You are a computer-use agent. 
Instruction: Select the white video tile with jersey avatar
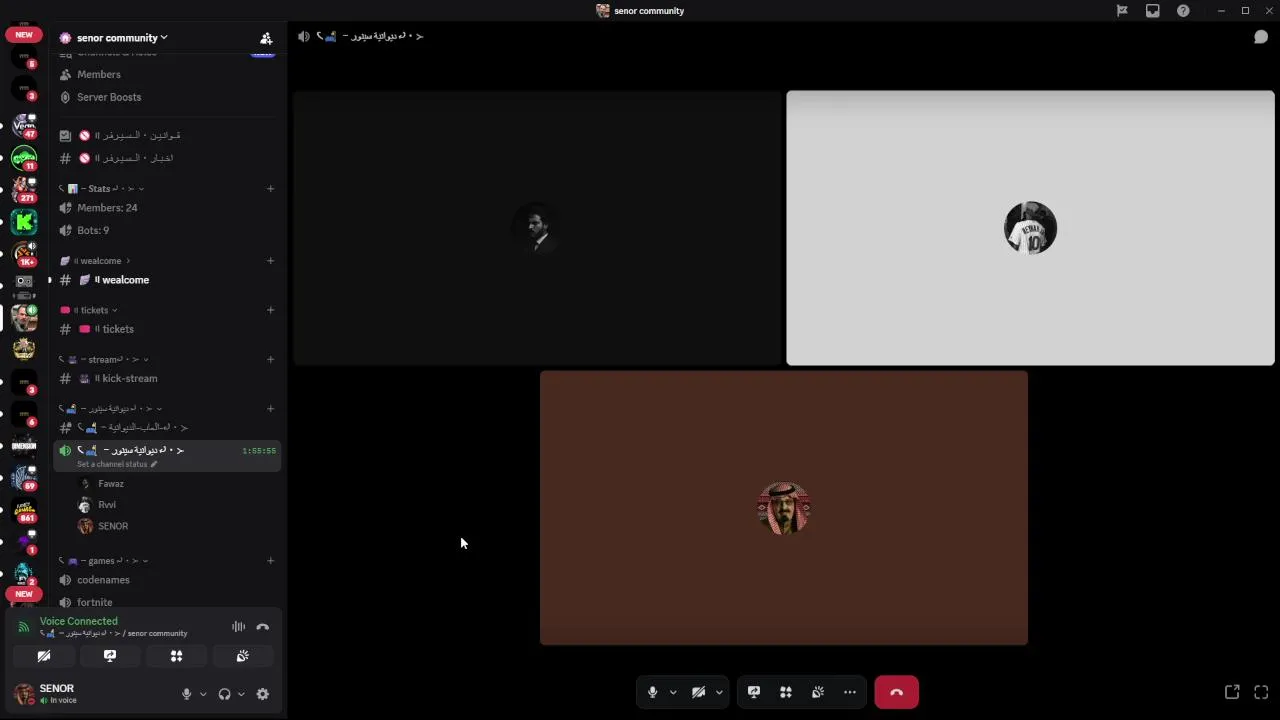click(x=1030, y=228)
